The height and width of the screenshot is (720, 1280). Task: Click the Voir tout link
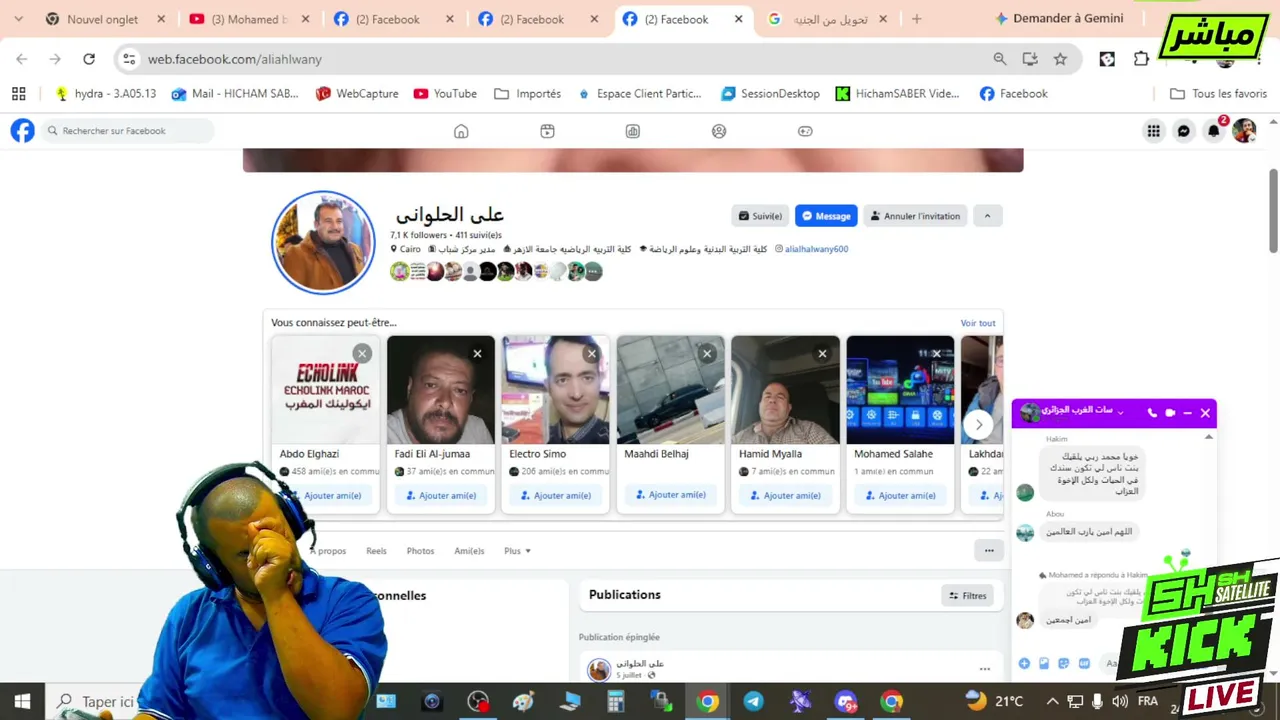coord(978,323)
